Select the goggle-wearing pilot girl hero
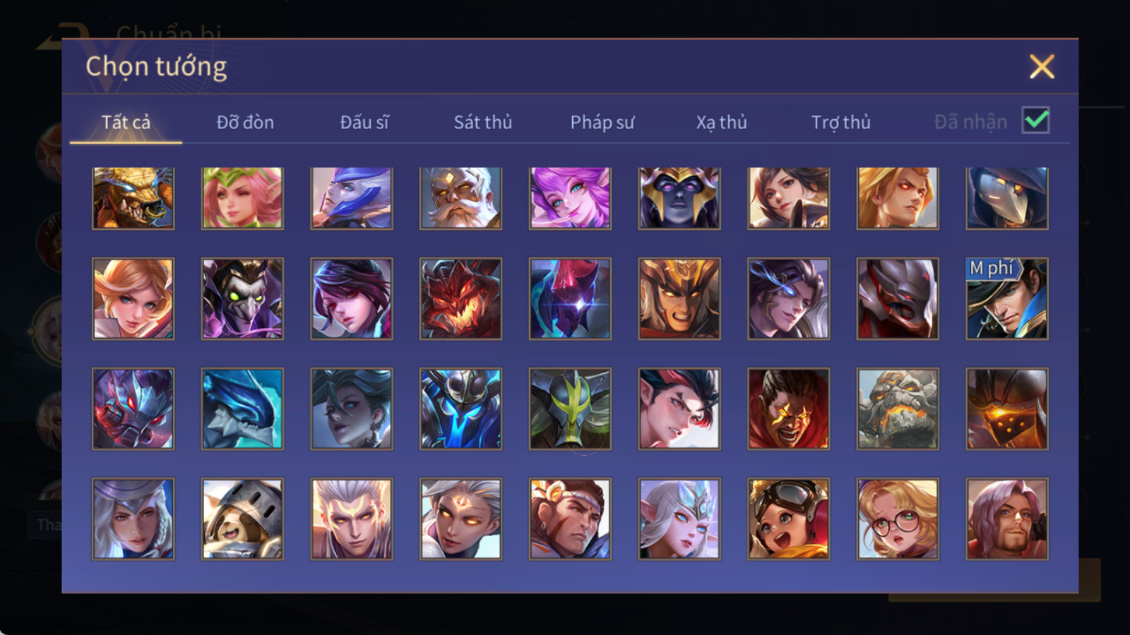 [x=788, y=519]
